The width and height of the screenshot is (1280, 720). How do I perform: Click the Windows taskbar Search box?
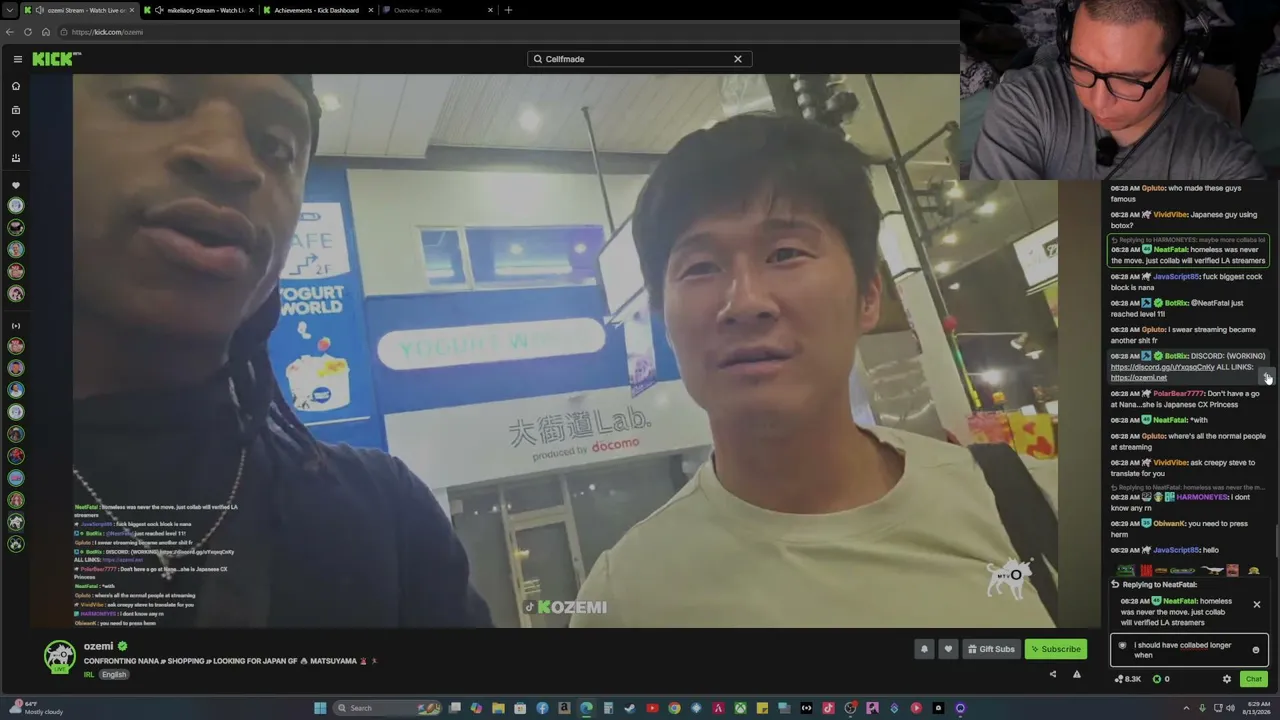(387, 708)
